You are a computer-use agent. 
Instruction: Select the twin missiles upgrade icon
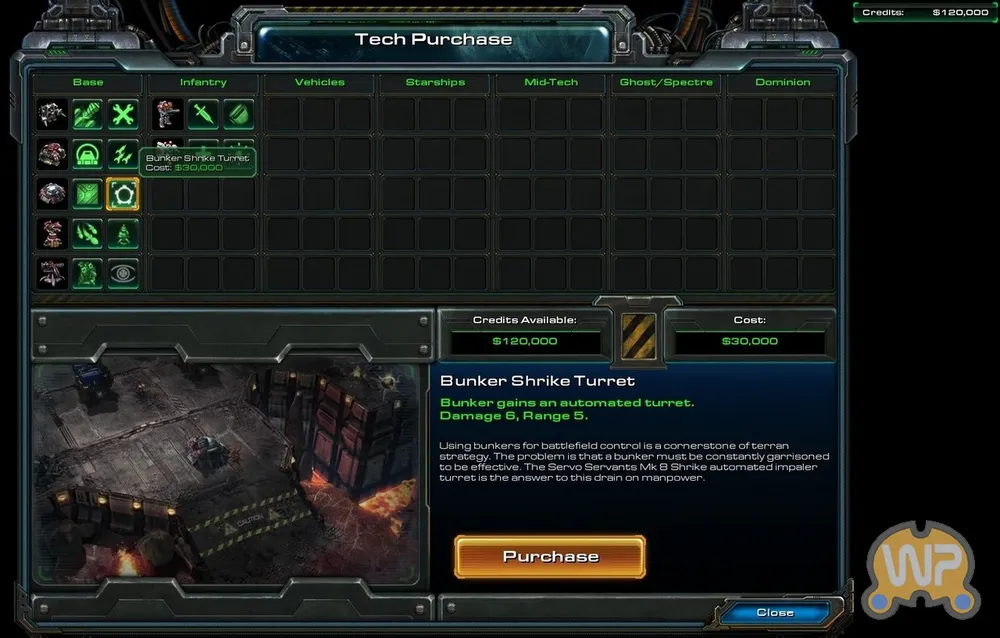click(x=123, y=154)
